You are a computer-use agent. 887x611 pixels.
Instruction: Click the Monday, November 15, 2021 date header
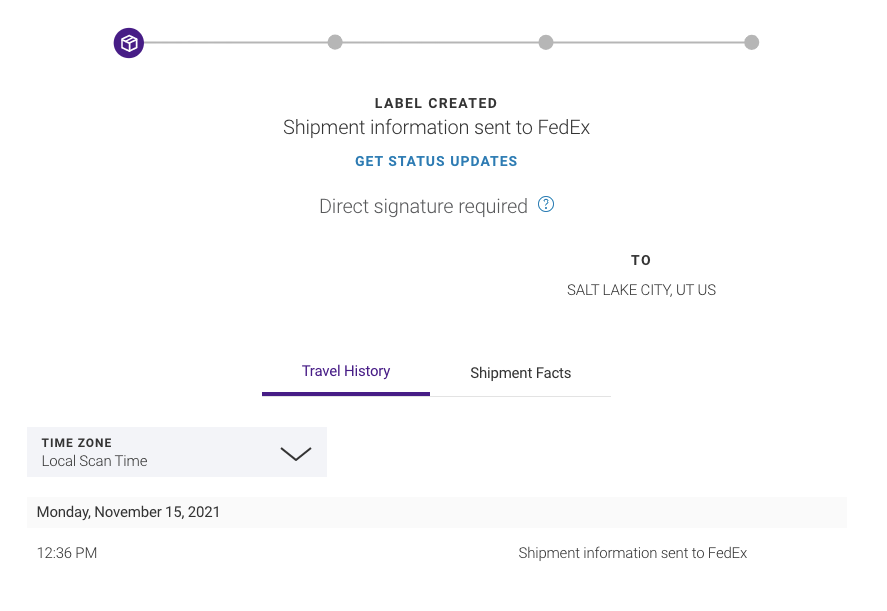(128, 512)
